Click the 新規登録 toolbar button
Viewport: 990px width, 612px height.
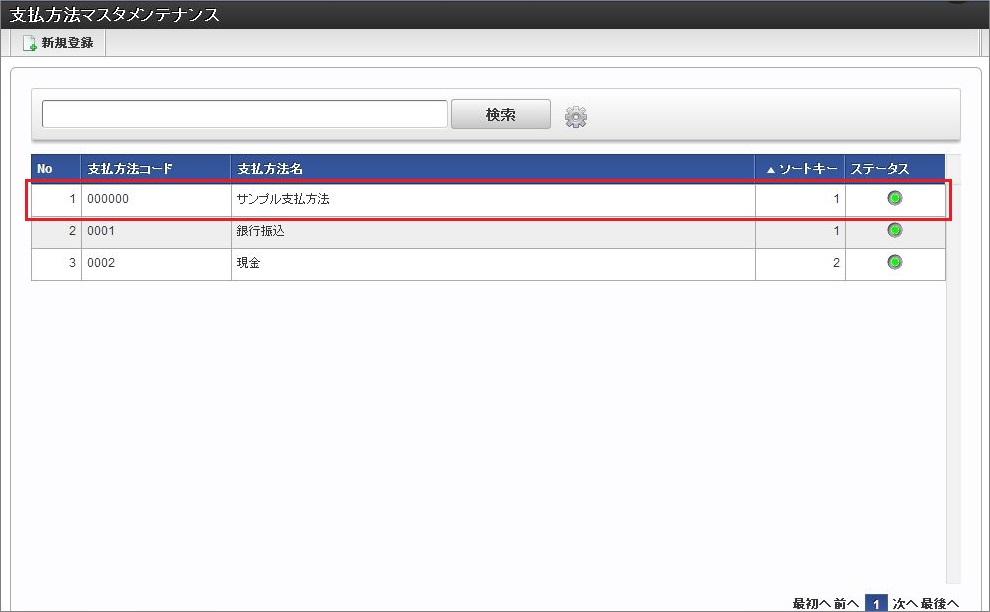tap(58, 43)
